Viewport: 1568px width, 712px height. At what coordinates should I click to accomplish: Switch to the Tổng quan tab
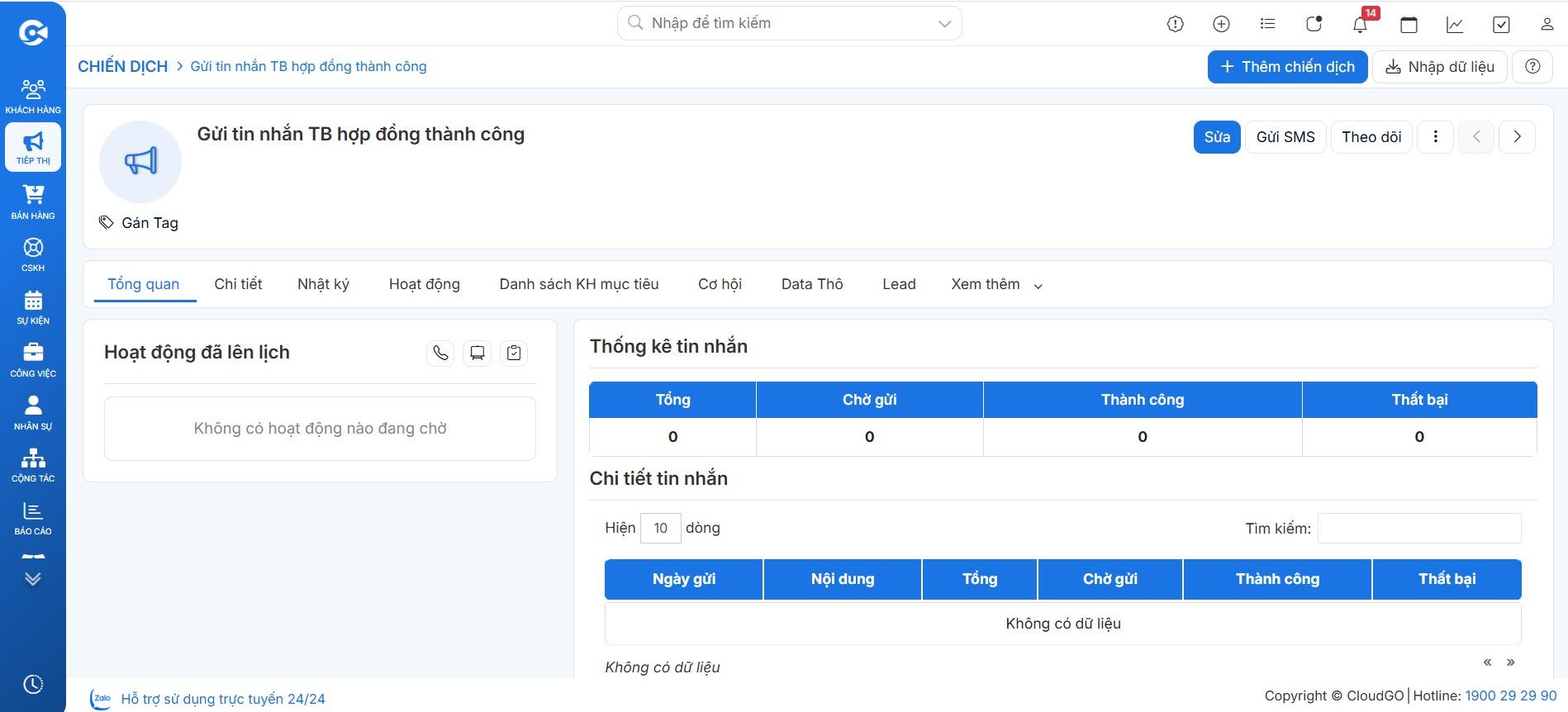[144, 284]
